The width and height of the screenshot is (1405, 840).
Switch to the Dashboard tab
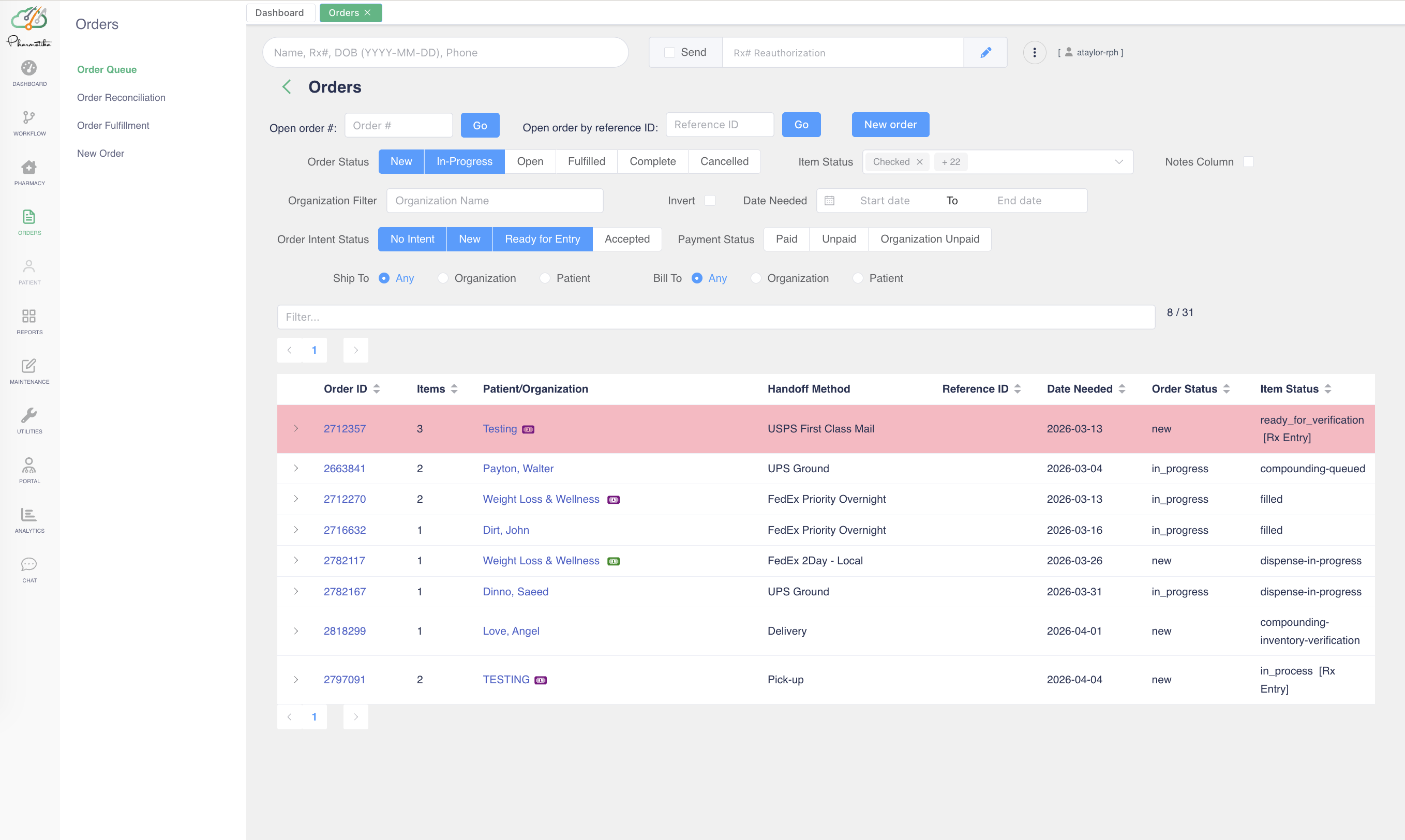(x=280, y=12)
